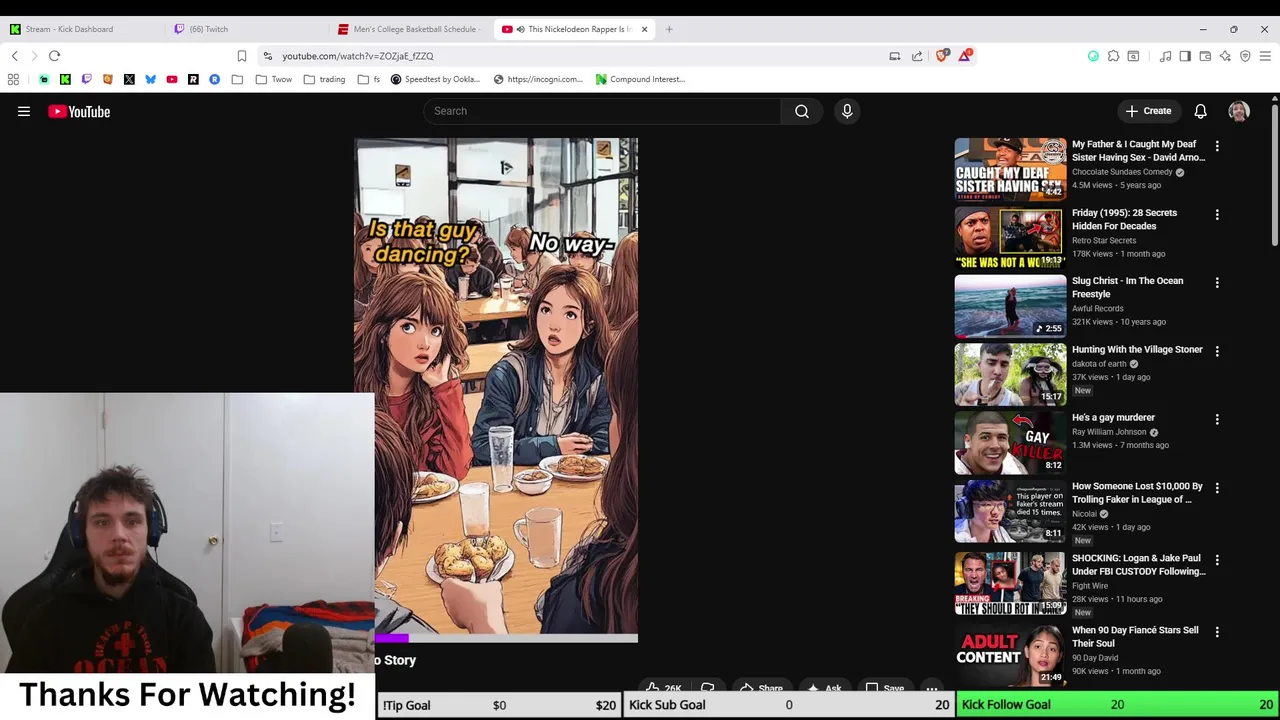Open Slug Christ Im The Ocean thumbnail
This screenshot has width=1280, height=720.
(1010, 306)
